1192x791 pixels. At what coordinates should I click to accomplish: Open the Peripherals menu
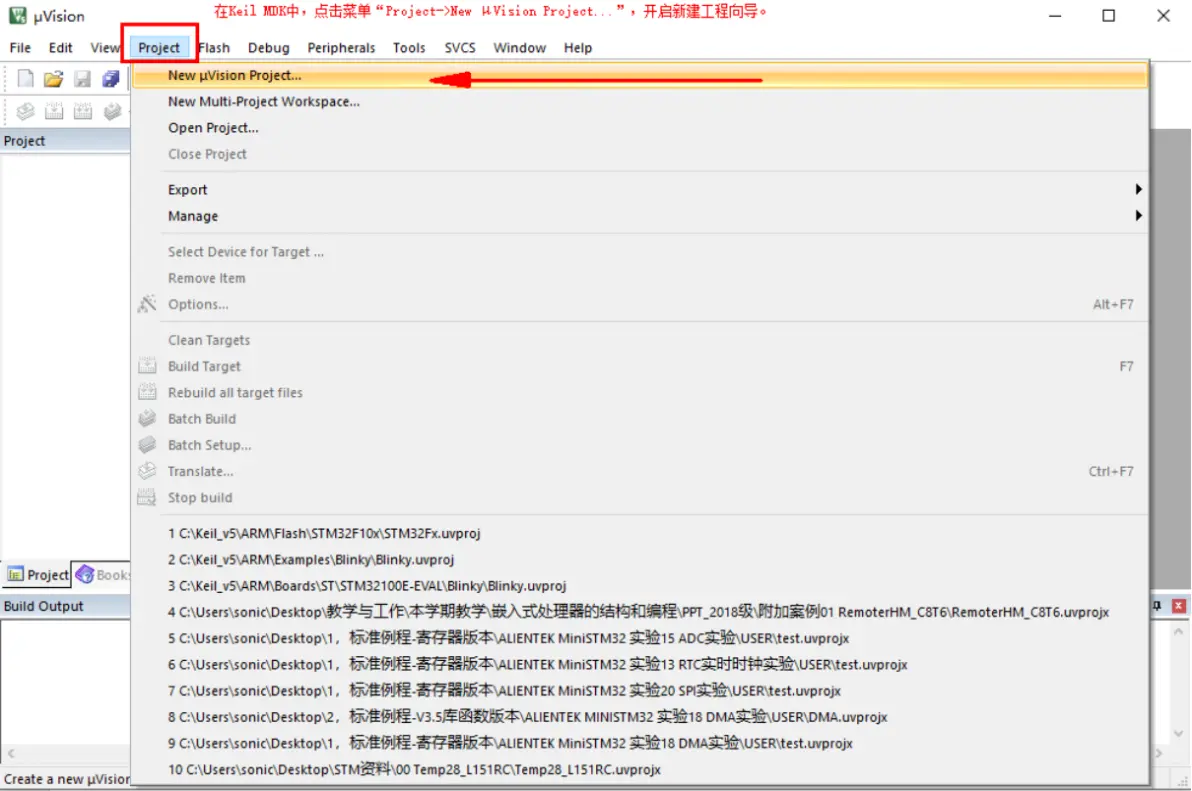tap(341, 47)
